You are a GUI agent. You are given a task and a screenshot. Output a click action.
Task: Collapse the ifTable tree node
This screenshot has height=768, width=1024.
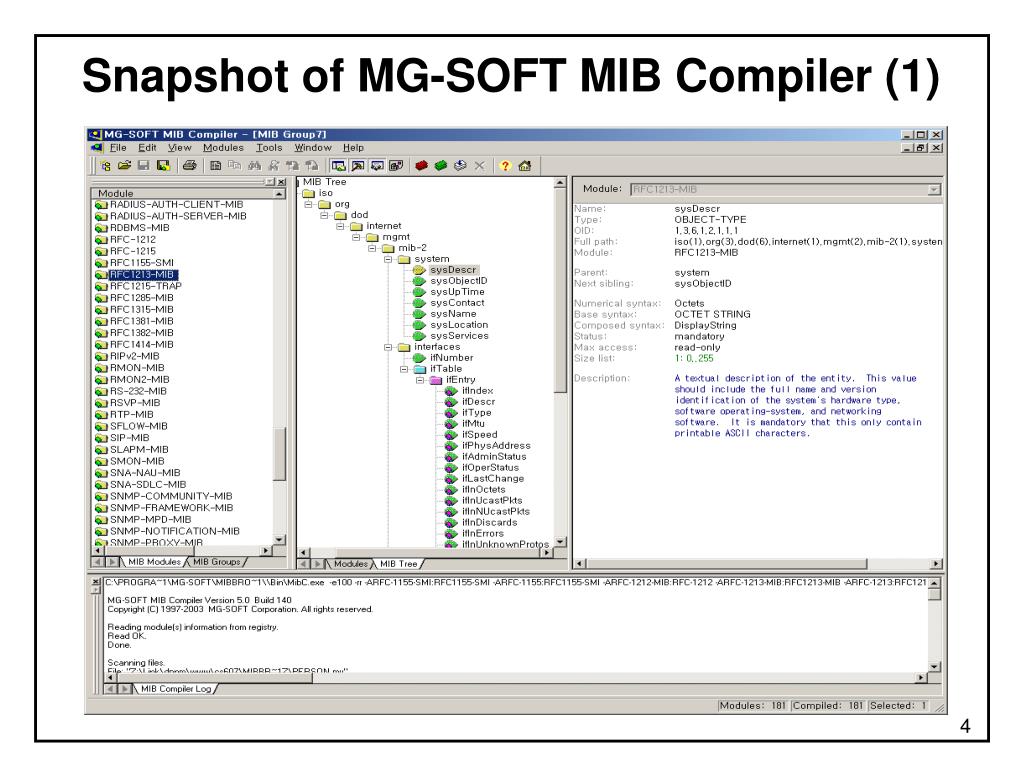click(x=404, y=369)
